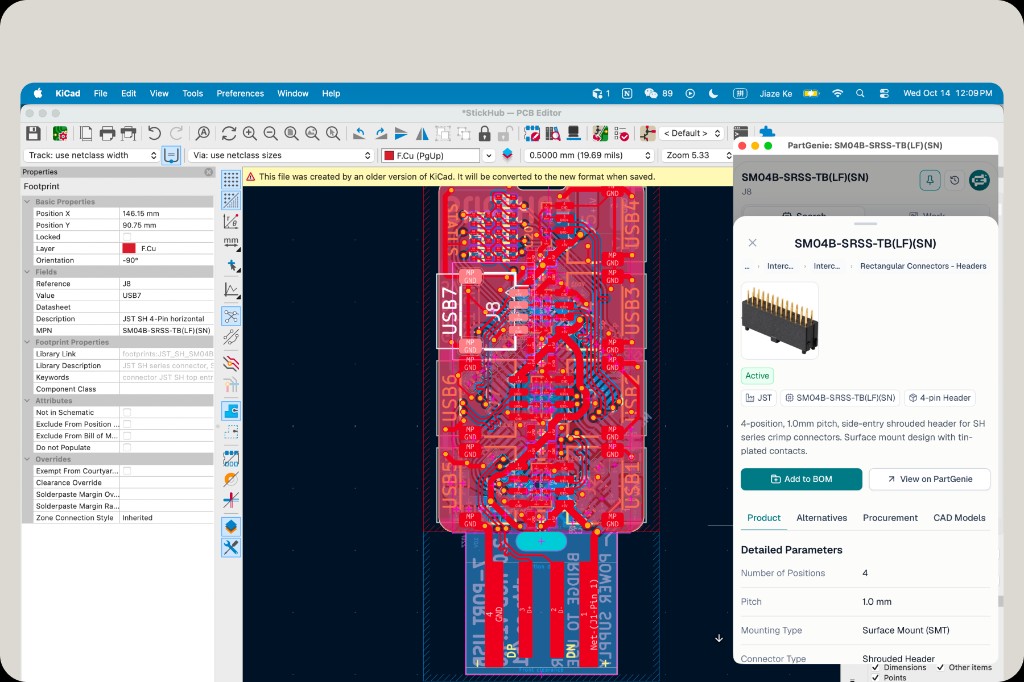This screenshot has height=682, width=1024.
Task: Open PartGenie history clock icon
Action: [954, 180]
